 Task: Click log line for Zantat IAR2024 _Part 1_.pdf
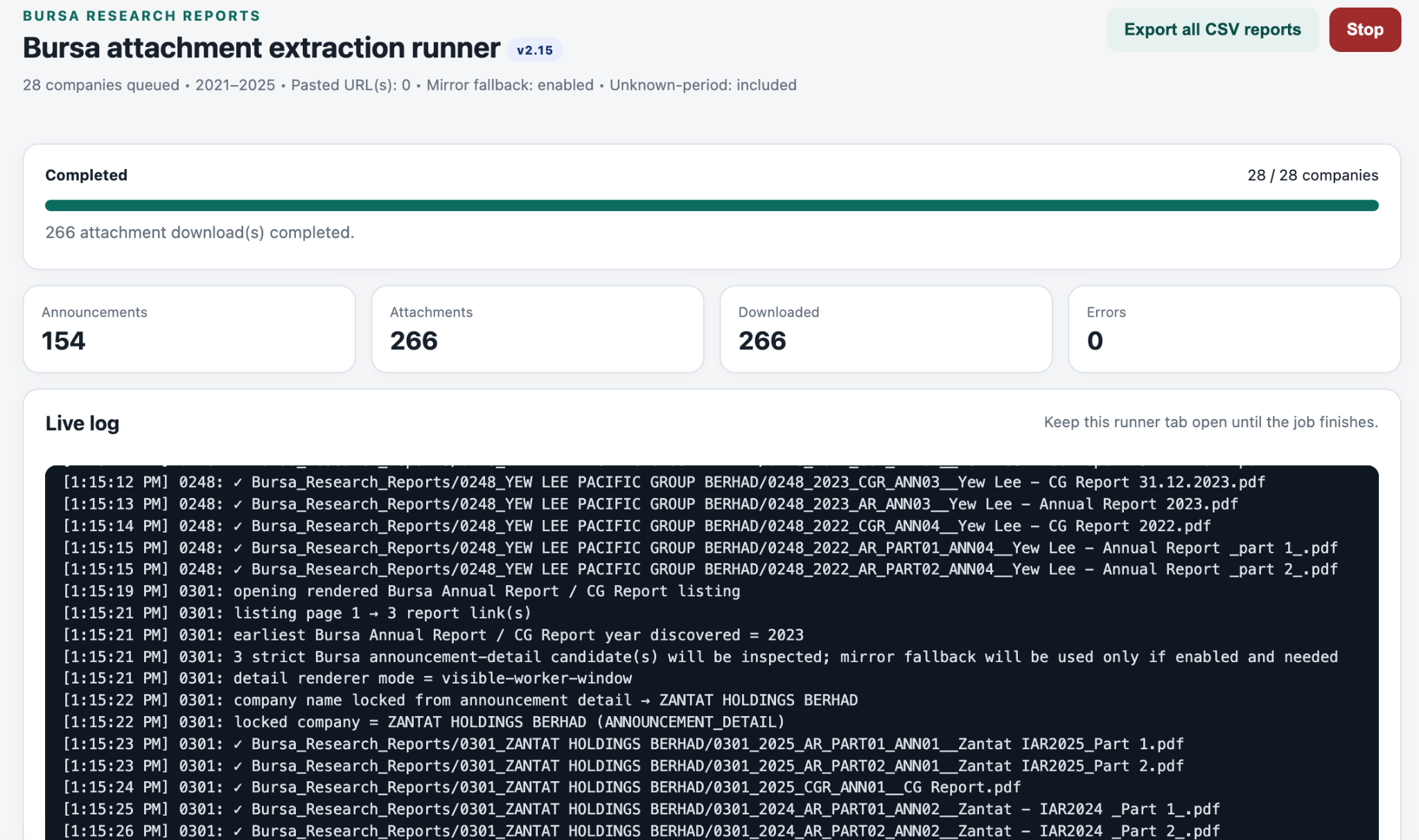(x=641, y=810)
